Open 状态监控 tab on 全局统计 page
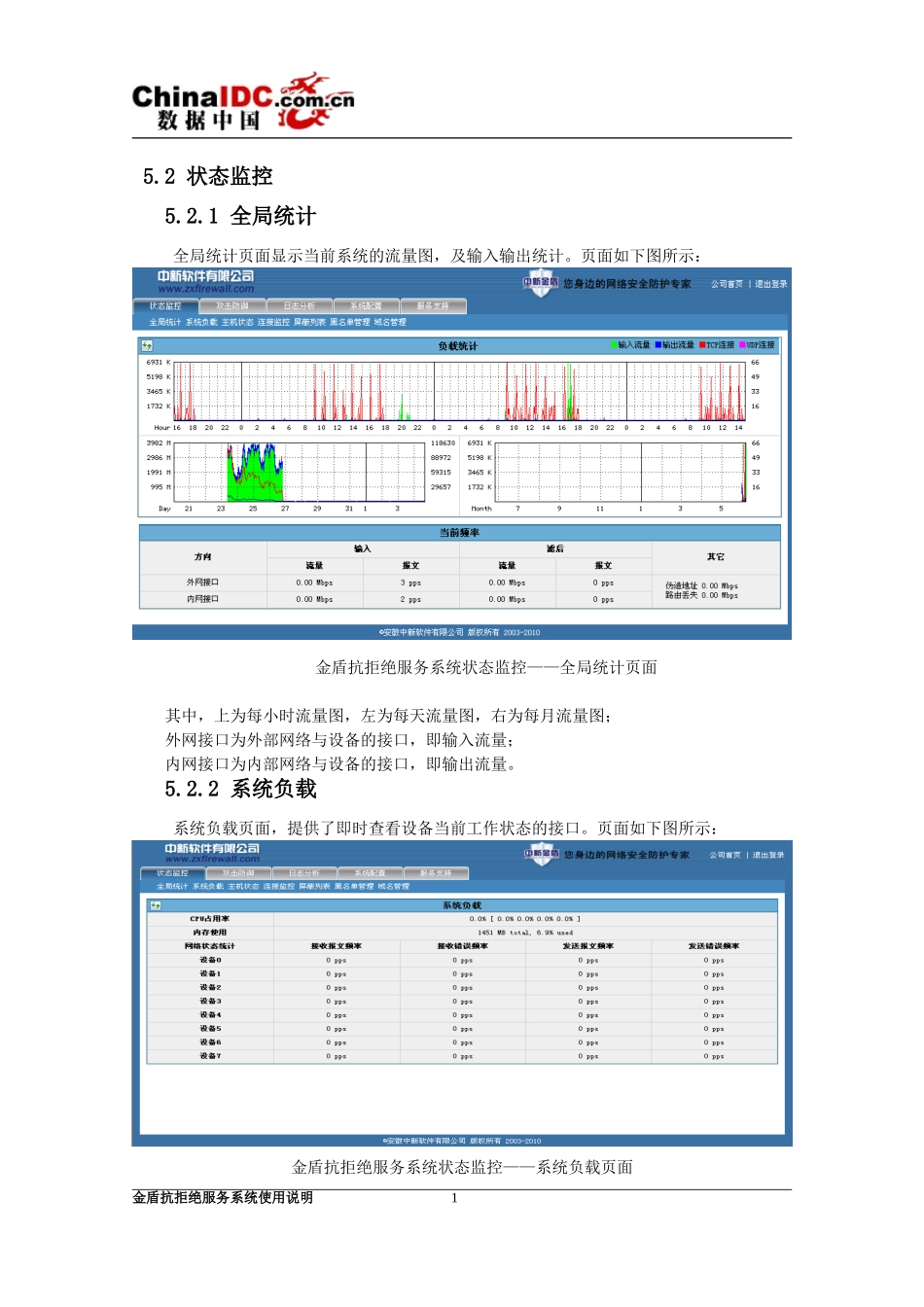Image resolution: width=924 pixels, height=1307 pixels. pyautogui.click(x=165, y=306)
